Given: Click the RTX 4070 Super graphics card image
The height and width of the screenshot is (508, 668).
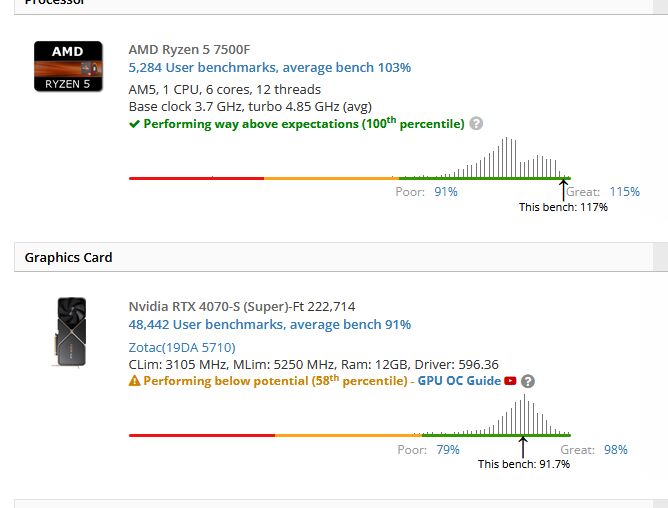Looking at the screenshot, I should coord(71,332).
